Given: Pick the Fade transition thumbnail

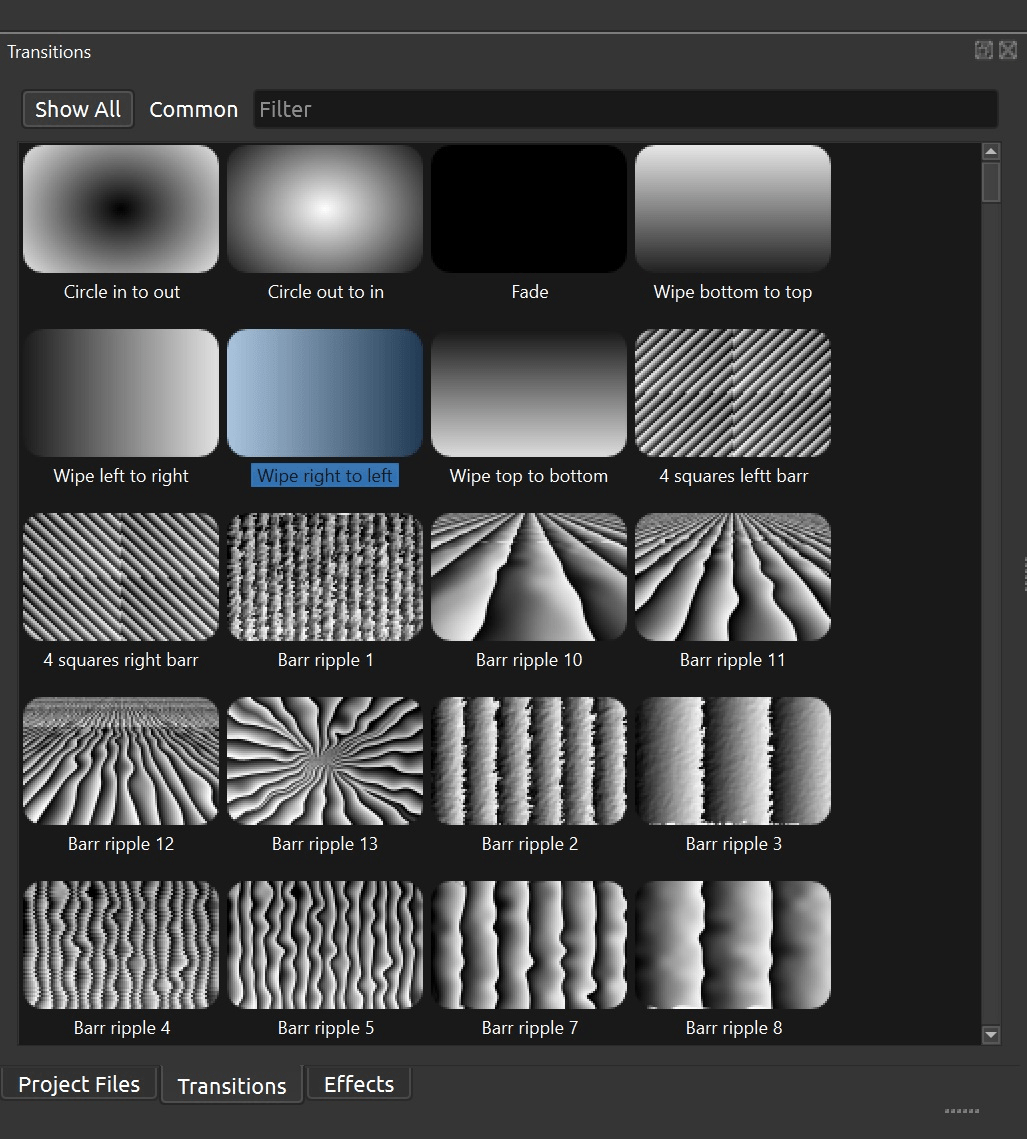Looking at the screenshot, I should click(x=529, y=209).
